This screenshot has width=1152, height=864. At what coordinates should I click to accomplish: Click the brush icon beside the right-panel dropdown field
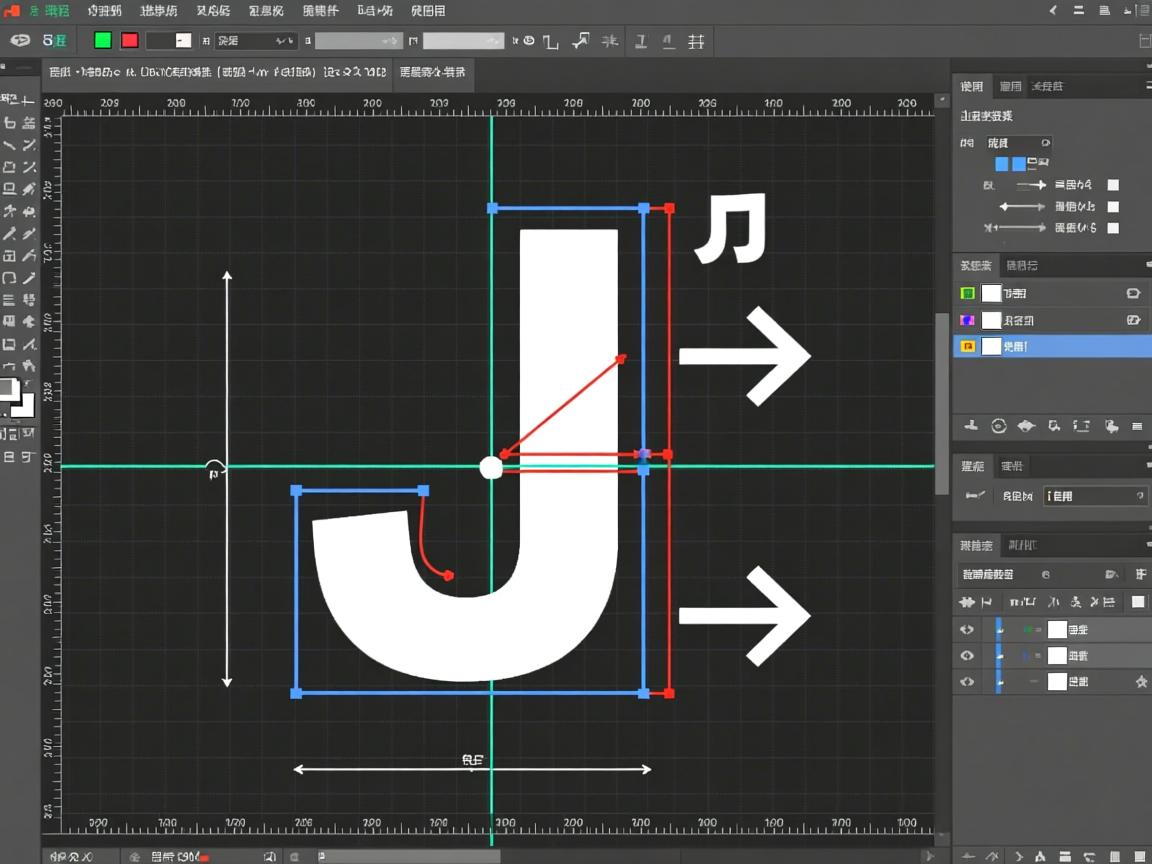click(x=974, y=496)
